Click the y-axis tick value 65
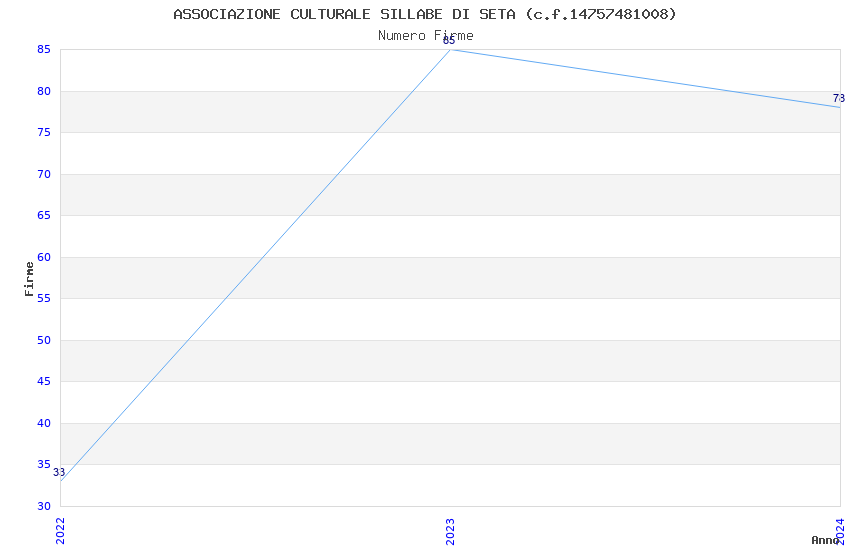 point(44,215)
